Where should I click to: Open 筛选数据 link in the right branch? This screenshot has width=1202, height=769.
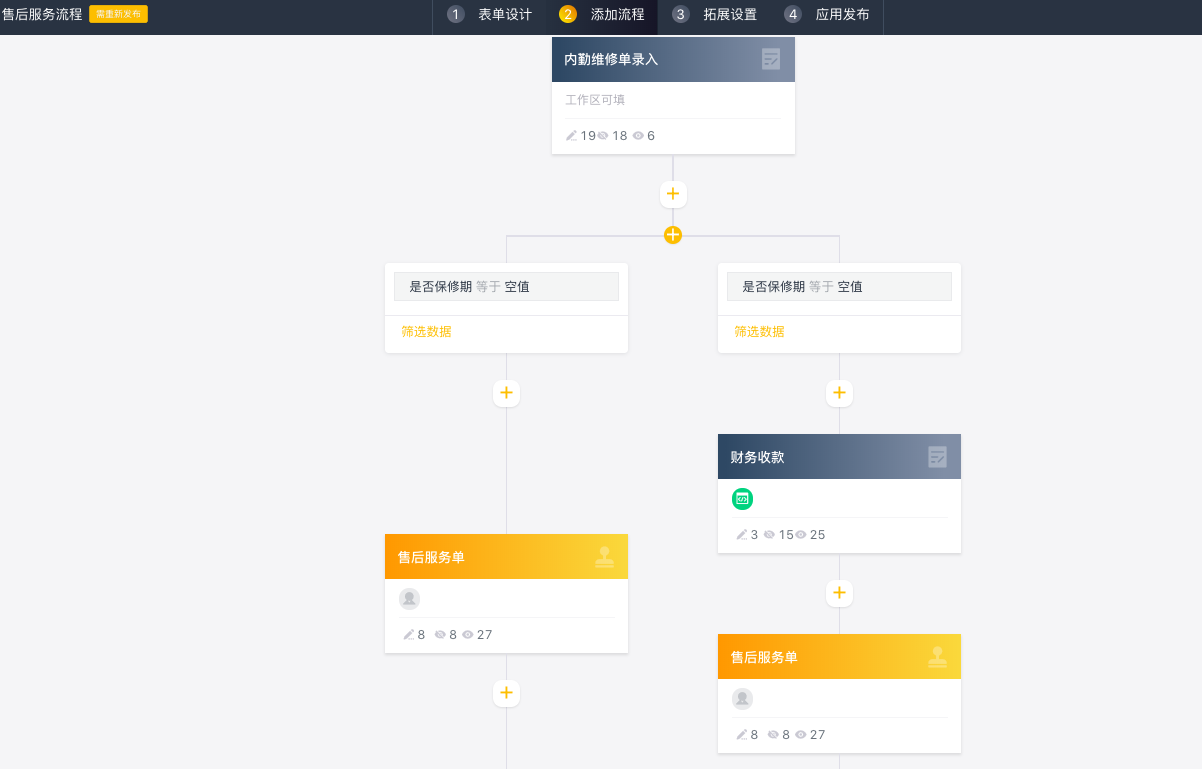click(759, 332)
